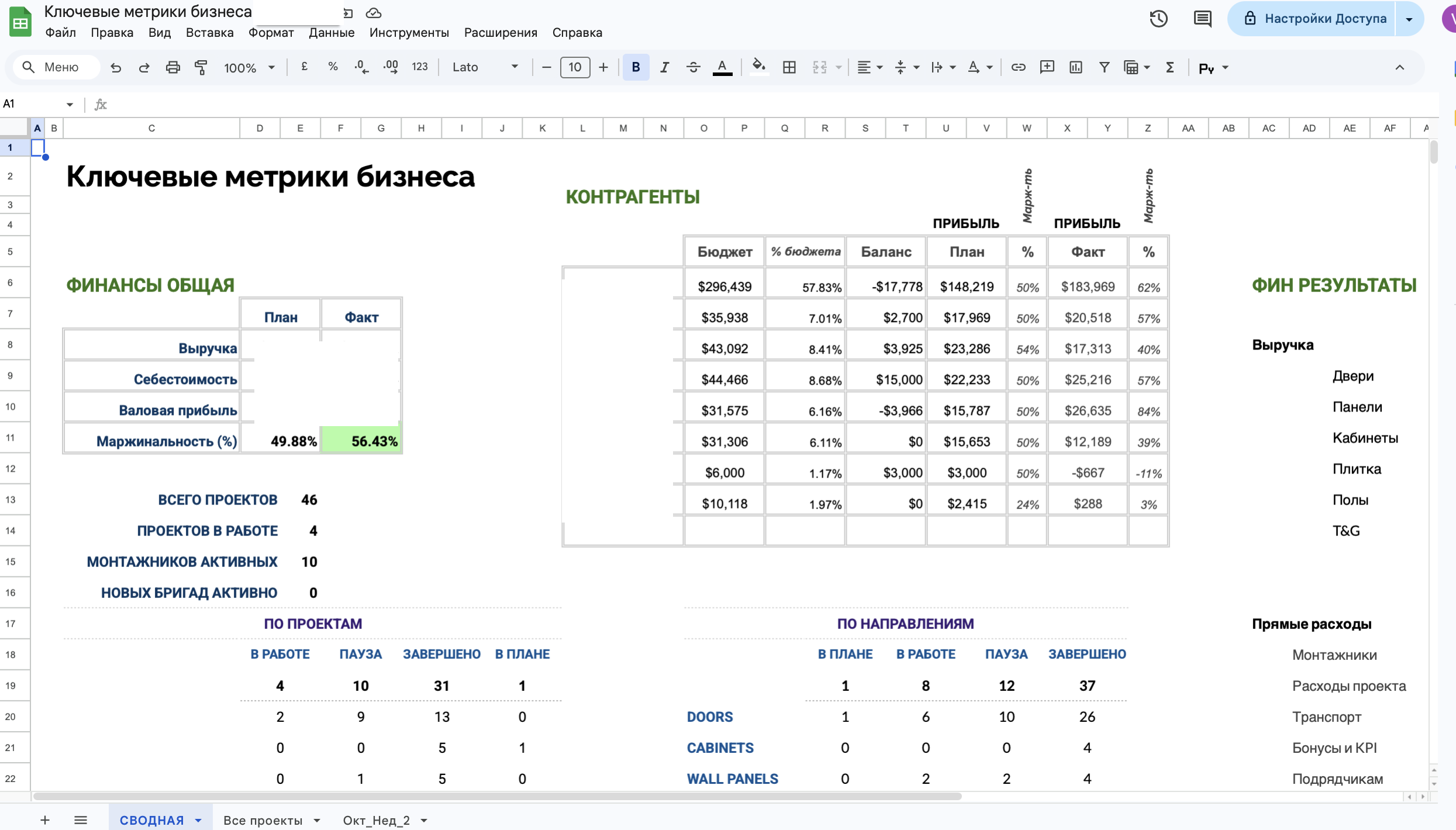
Task: Decrease decimal places icon
Action: pyautogui.click(x=361, y=67)
